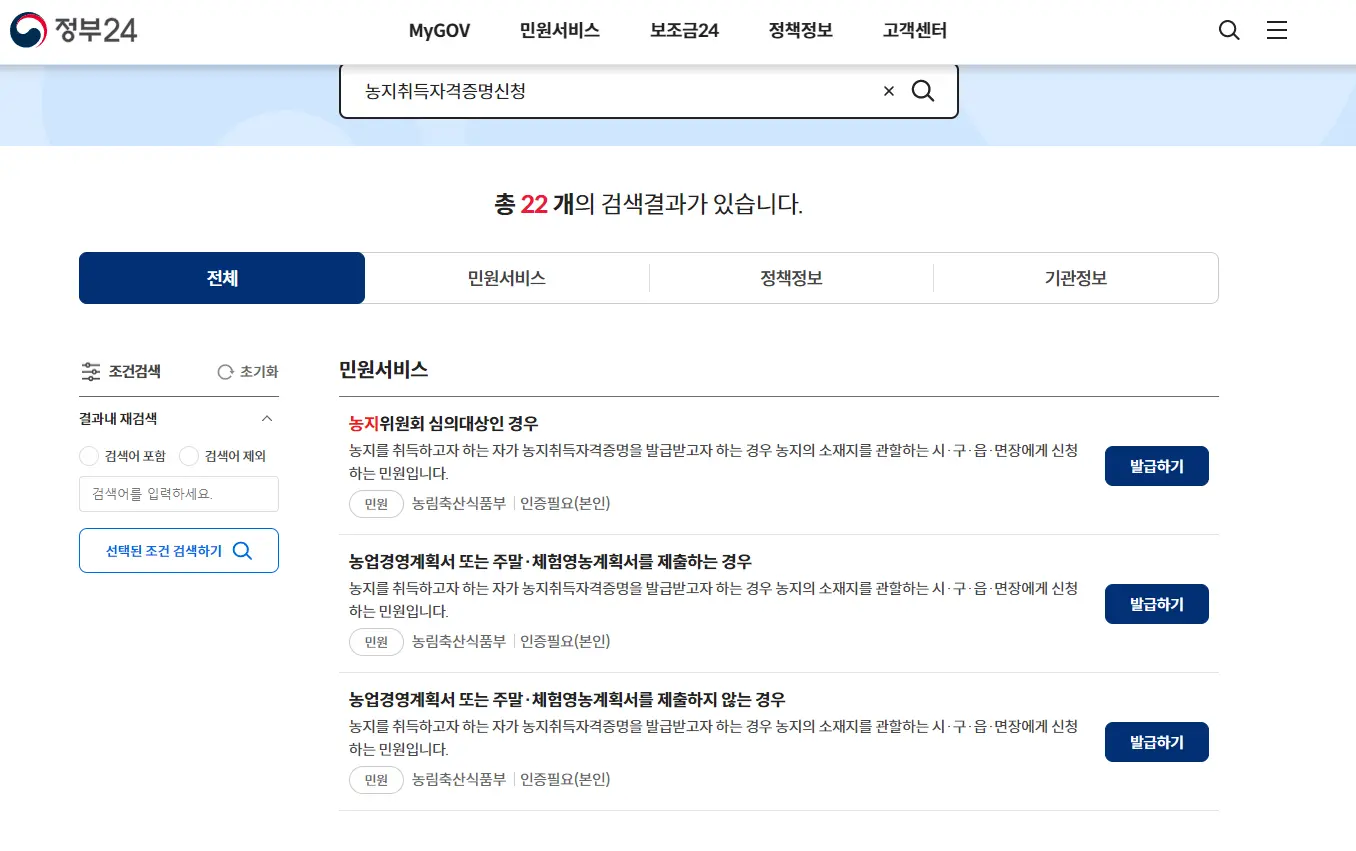The width and height of the screenshot is (1356, 851).
Task: Click the 검색어를 입력하세요 input field
Action: tap(178, 493)
